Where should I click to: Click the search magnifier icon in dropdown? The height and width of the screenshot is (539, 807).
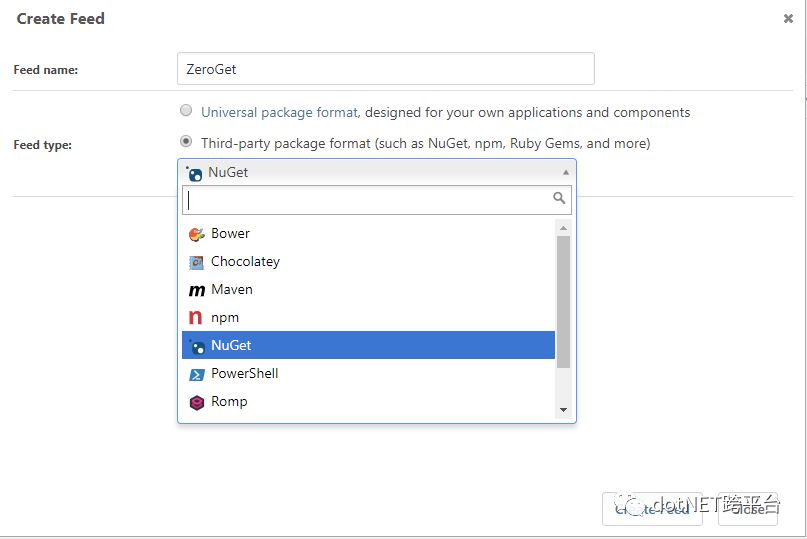tap(559, 198)
